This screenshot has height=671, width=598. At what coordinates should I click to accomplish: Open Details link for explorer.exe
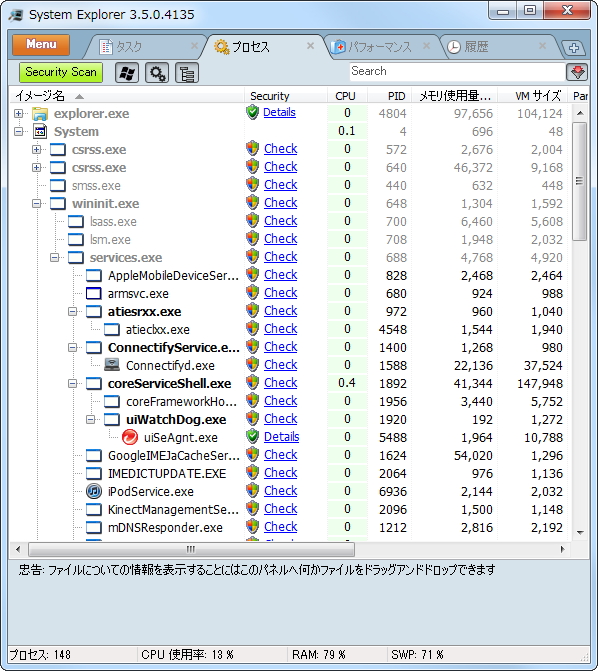pyautogui.click(x=279, y=112)
